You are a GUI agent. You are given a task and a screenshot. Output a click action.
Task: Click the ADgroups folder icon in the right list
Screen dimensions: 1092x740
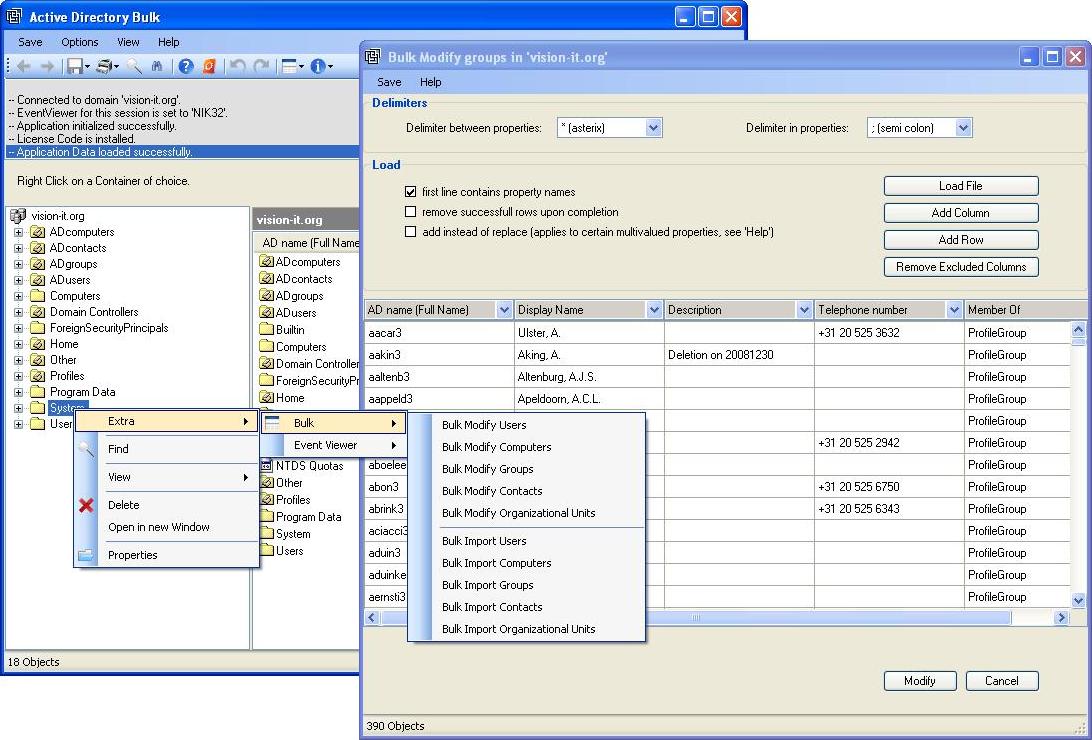pos(267,296)
